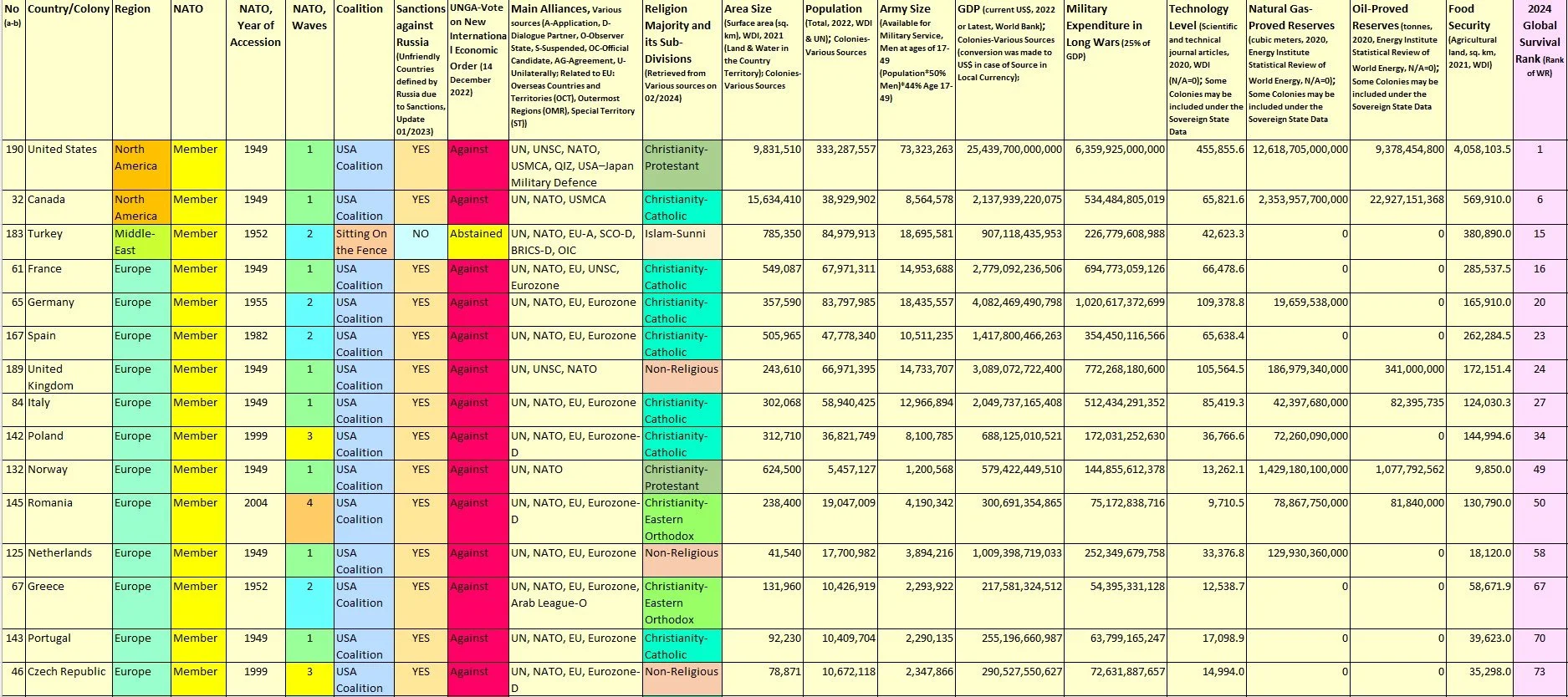This screenshot has width=1568, height=697.
Task: Click the Romania country cell
Action: 69,519
